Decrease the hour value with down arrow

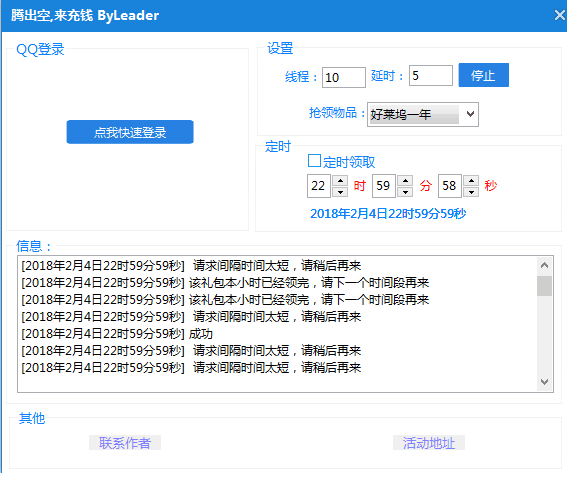[340, 192]
